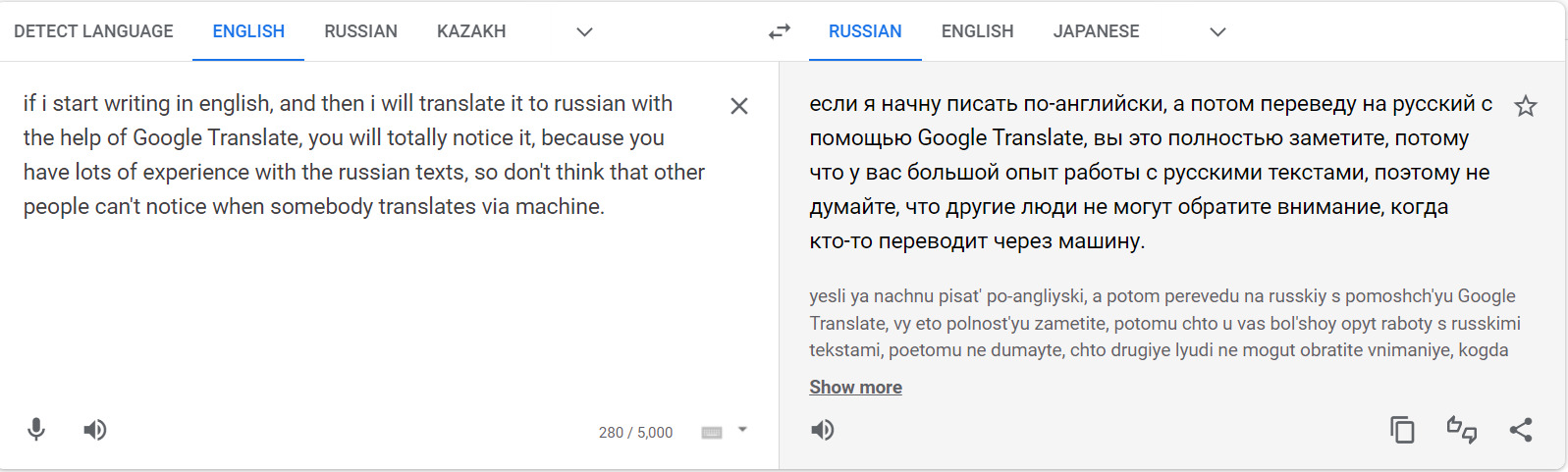Expand more target languages
Screen dimensions: 1568x472
[1217, 32]
